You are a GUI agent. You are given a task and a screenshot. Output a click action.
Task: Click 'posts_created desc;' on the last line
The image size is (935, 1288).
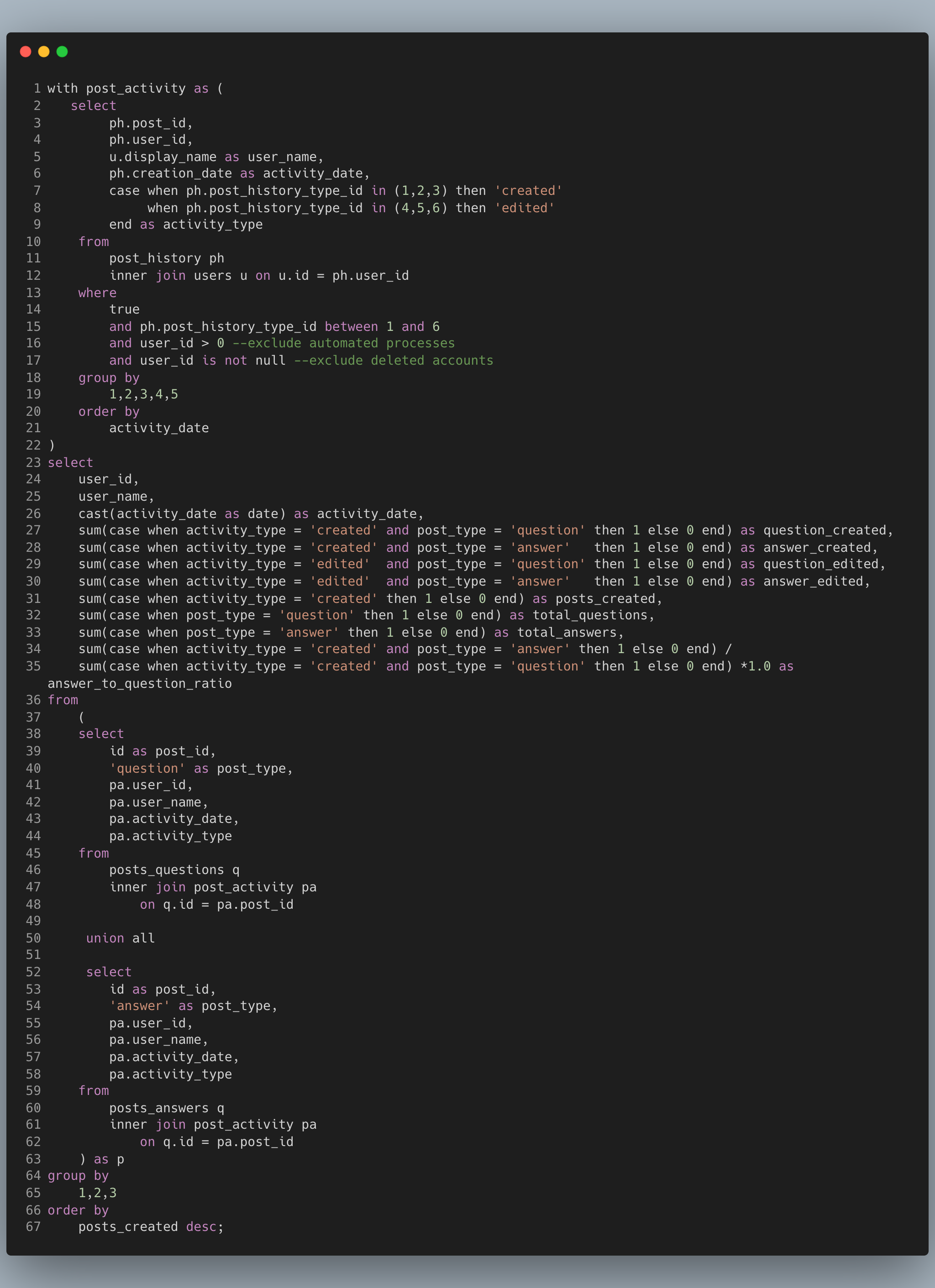pos(151,1227)
